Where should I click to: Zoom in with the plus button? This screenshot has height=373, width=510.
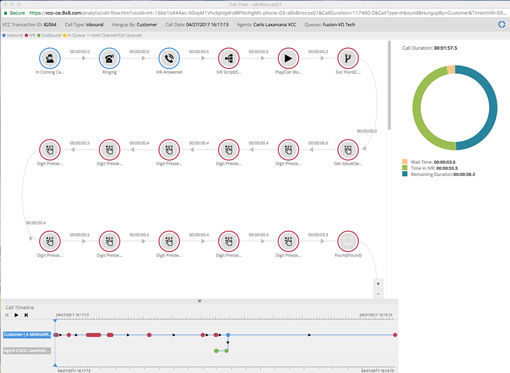coord(378,284)
